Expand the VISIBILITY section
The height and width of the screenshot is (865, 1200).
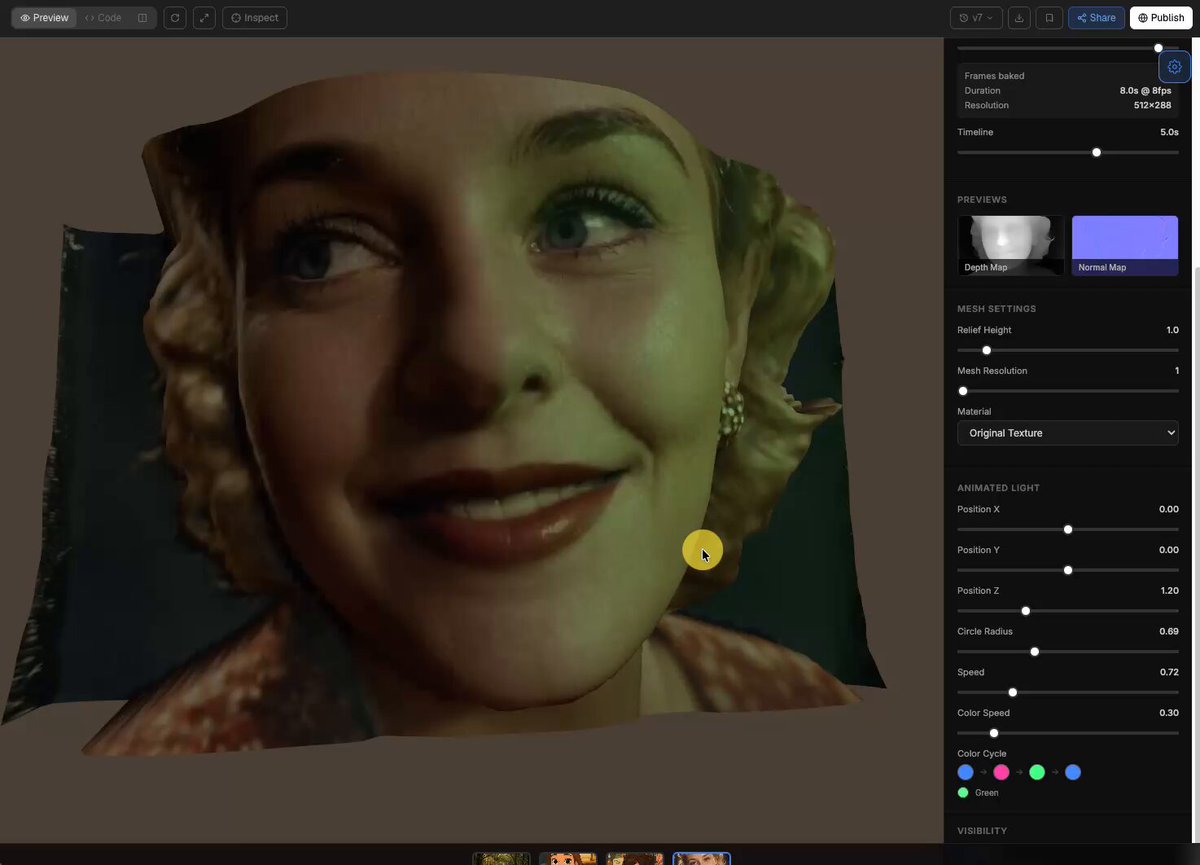pos(982,830)
